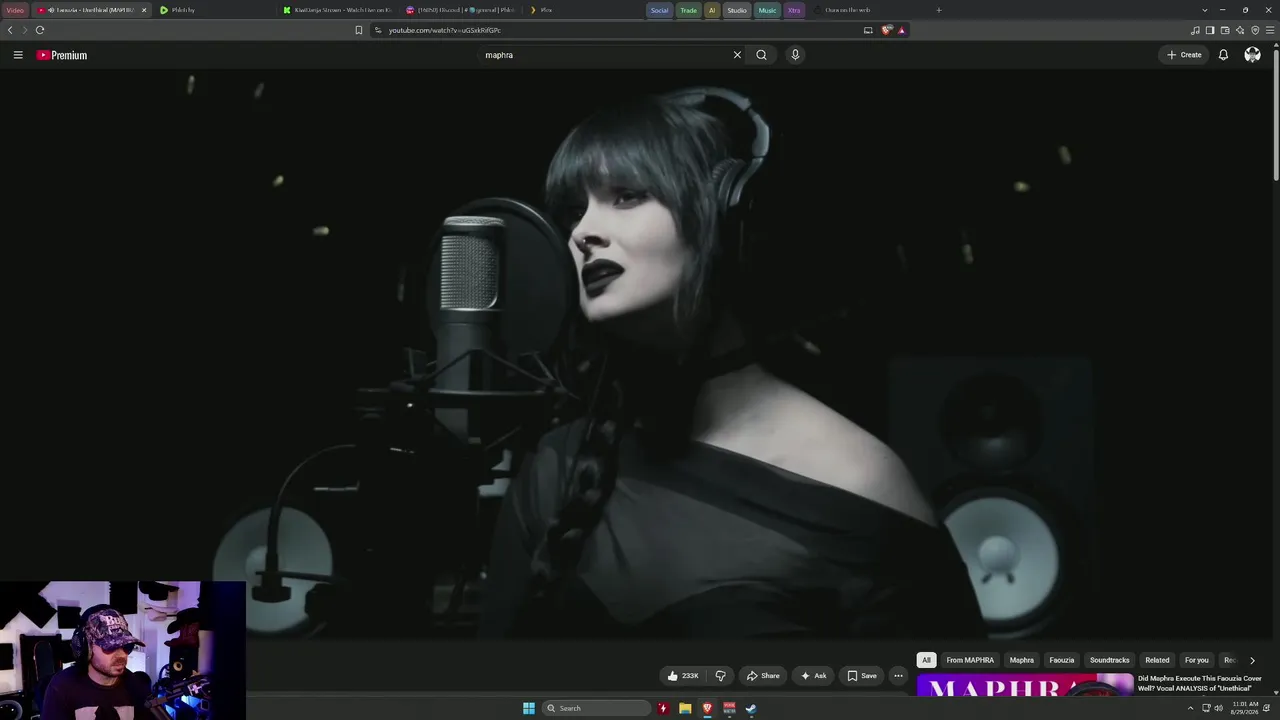Bookmark this page from the address bar

(x=359, y=30)
